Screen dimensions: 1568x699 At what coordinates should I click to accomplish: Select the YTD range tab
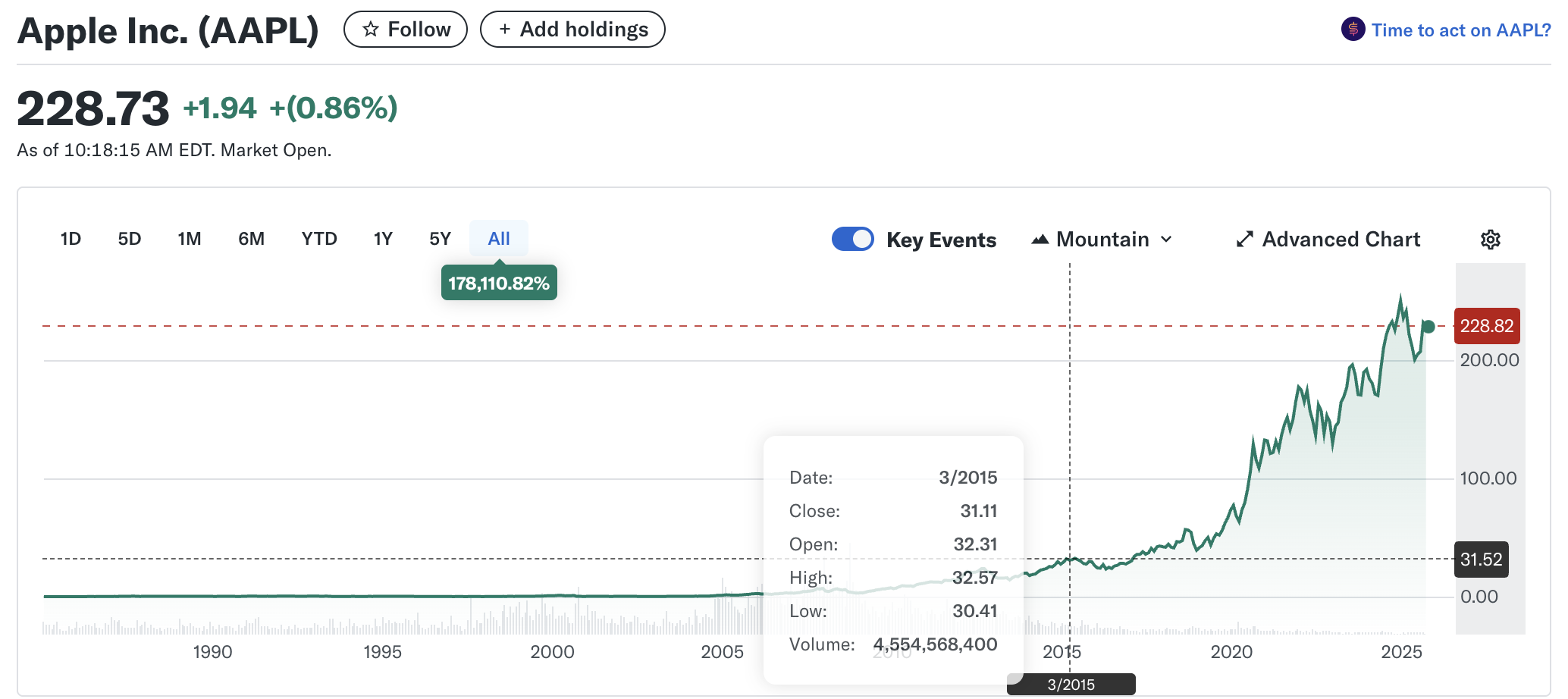tap(319, 239)
